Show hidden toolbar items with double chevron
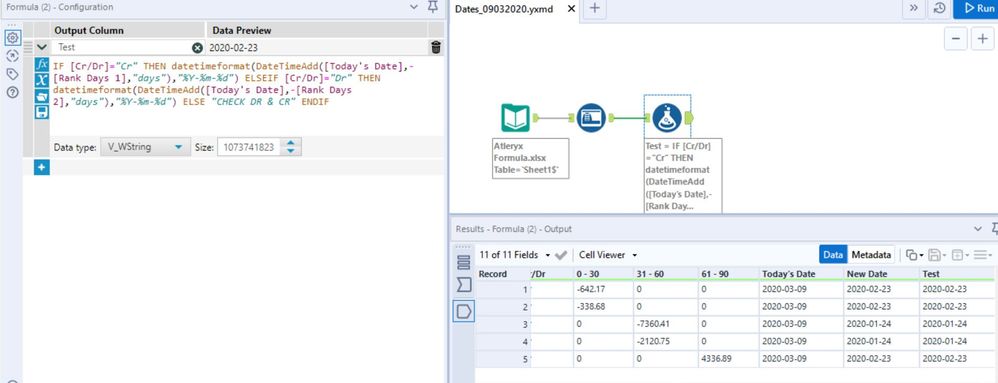Image resolution: width=998 pixels, height=383 pixels. click(x=913, y=8)
